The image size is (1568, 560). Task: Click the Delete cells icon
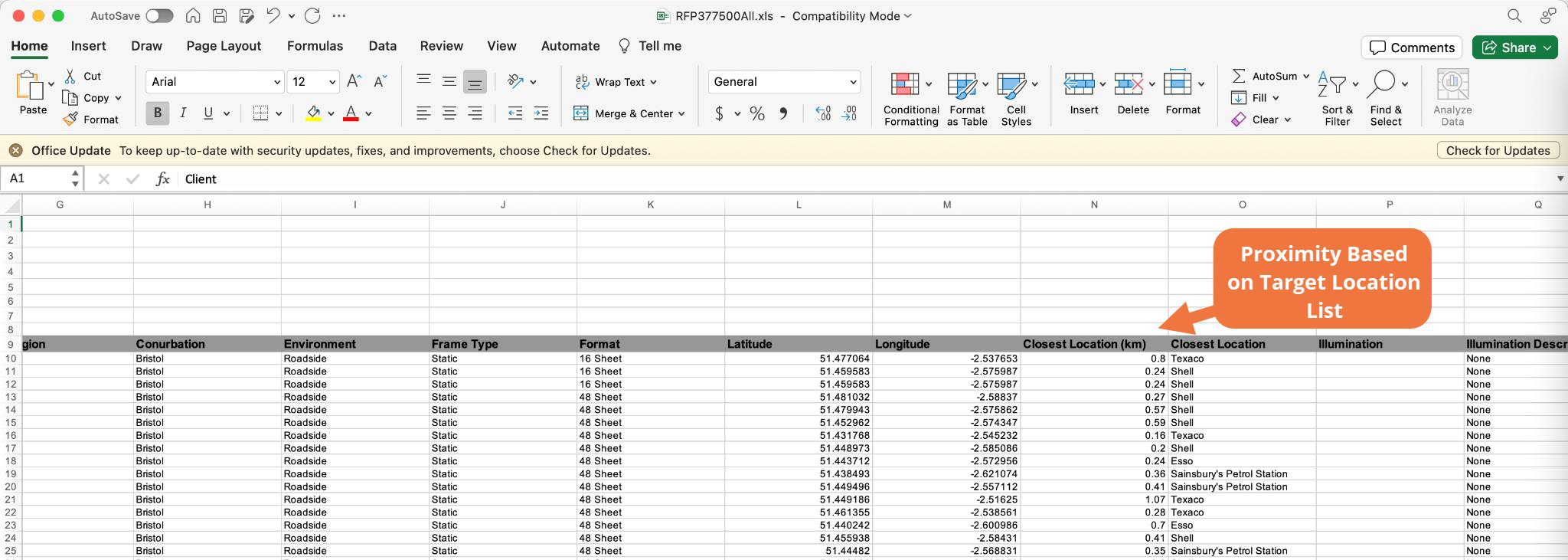(x=1129, y=84)
